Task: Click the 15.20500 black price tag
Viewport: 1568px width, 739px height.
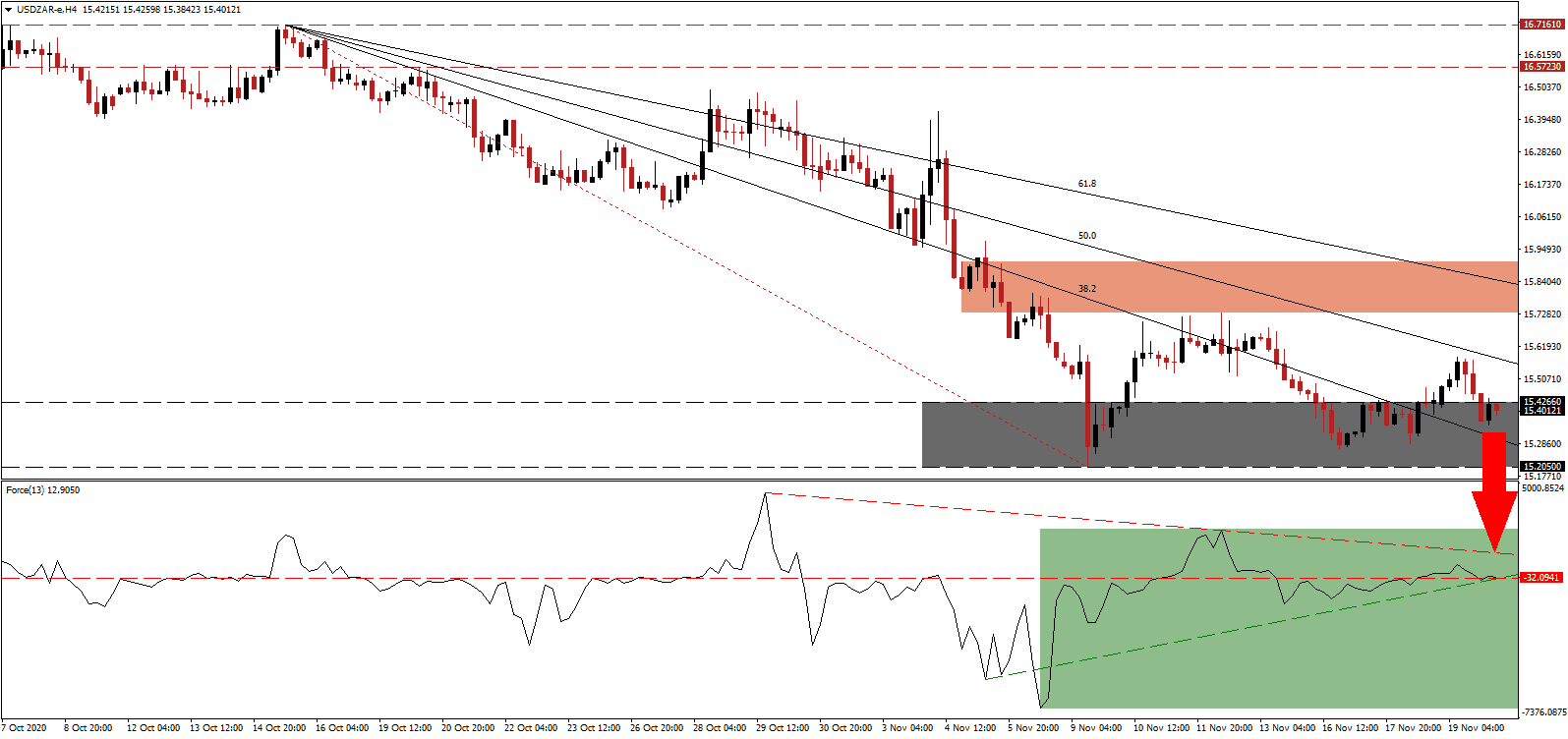Action: tap(1541, 467)
